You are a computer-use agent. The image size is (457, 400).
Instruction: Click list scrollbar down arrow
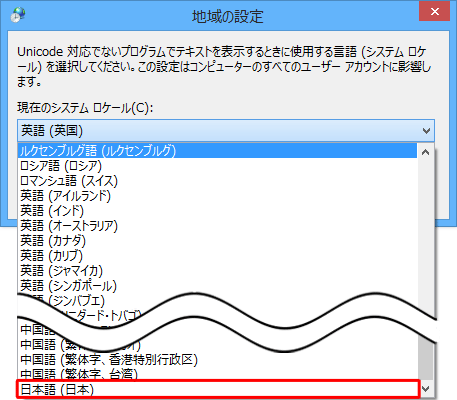pos(426,388)
